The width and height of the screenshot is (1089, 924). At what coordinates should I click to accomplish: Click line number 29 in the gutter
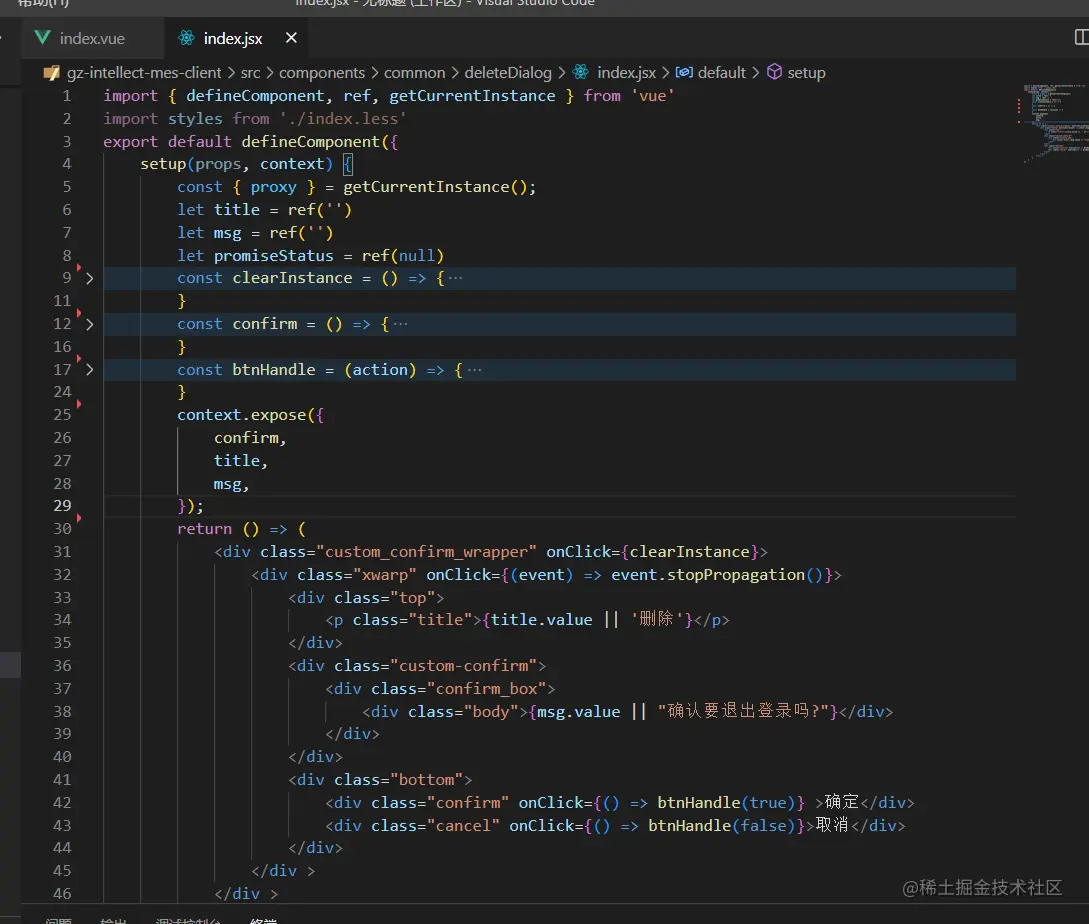[x=61, y=506]
